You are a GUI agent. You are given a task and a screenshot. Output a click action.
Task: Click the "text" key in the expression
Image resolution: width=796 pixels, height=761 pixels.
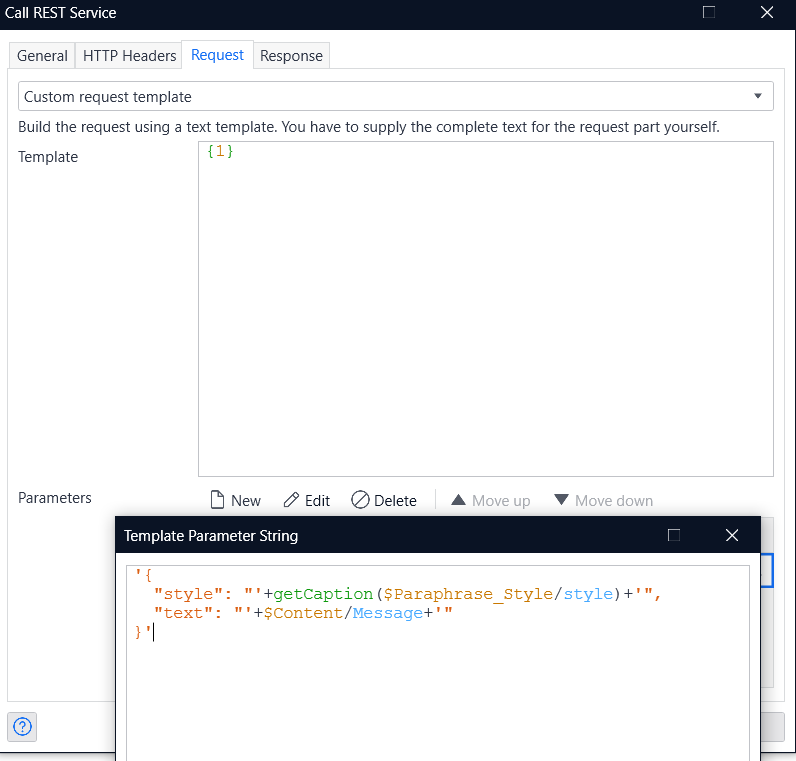tap(183, 613)
